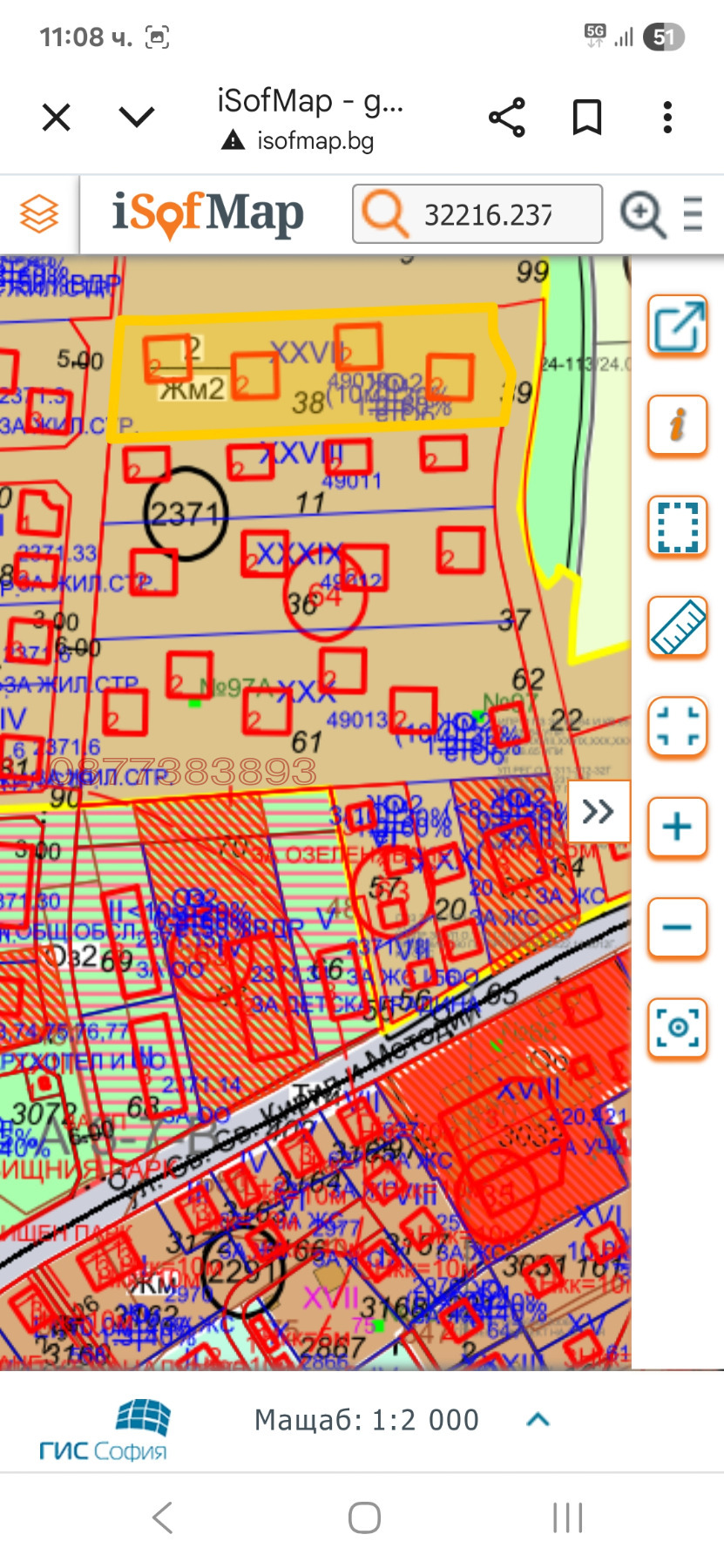Open the hamburger menu beside search

click(x=694, y=213)
